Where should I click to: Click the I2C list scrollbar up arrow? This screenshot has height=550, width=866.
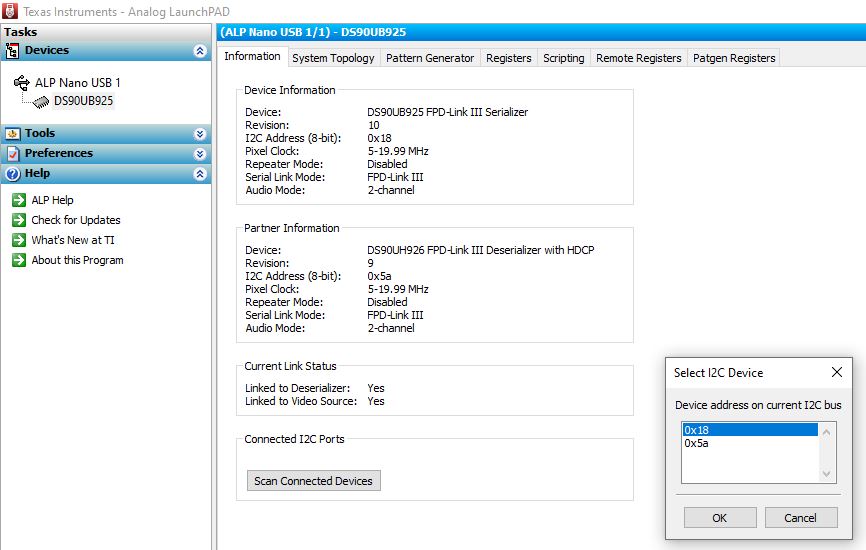[826, 432]
